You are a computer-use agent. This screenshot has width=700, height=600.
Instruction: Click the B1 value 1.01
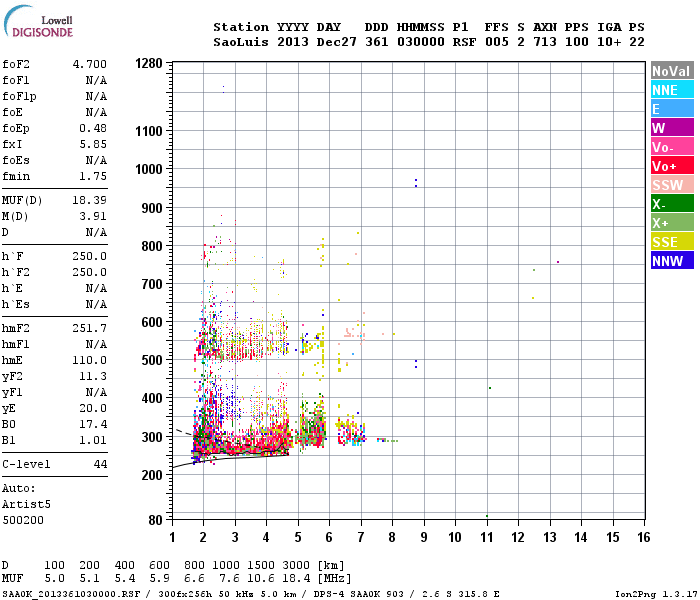coord(93,440)
